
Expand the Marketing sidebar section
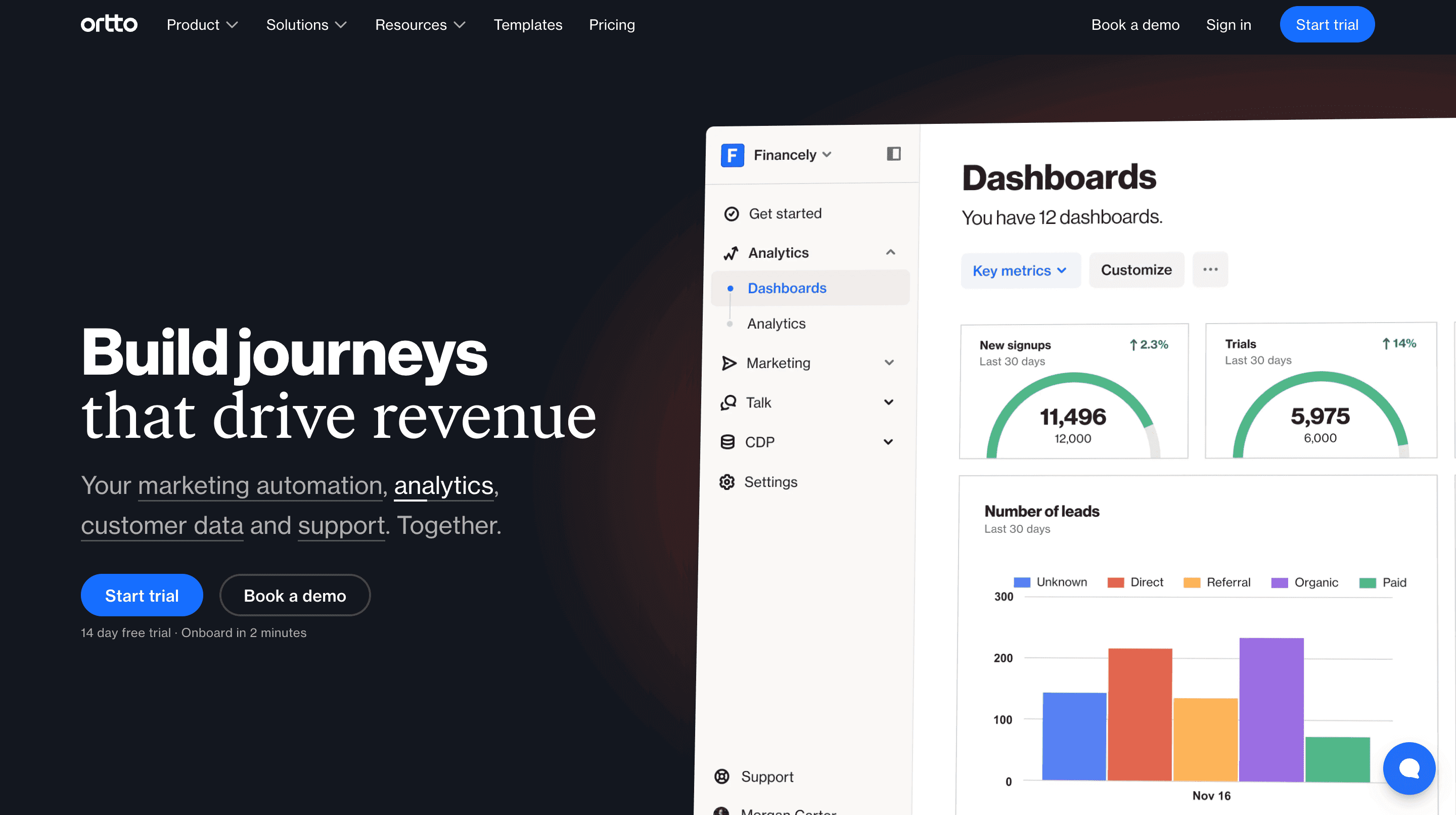[x=889, y=363]
